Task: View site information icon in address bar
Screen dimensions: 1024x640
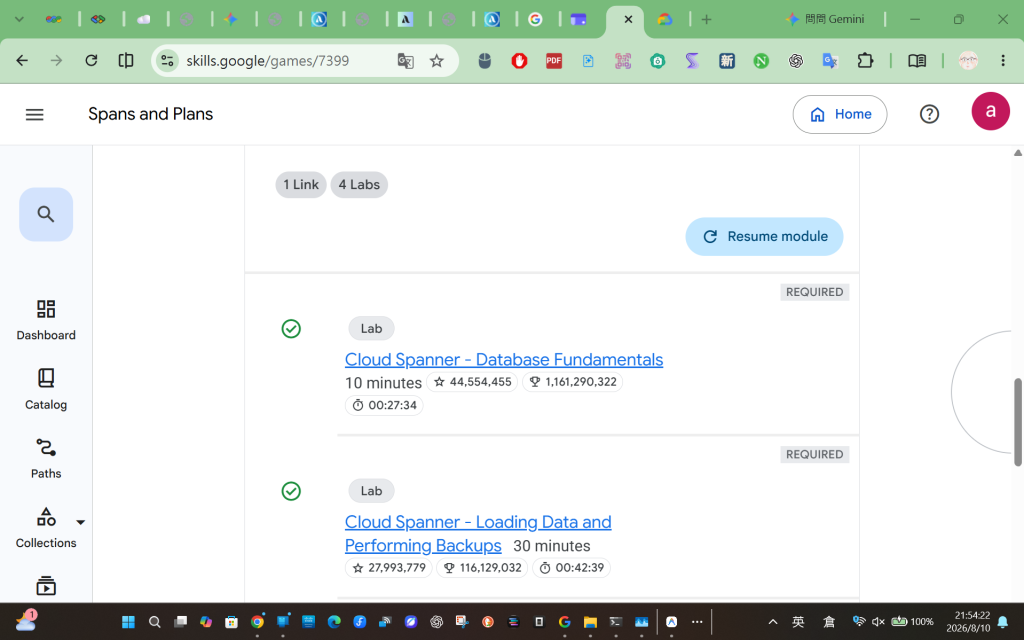Action: pos(167,61)
